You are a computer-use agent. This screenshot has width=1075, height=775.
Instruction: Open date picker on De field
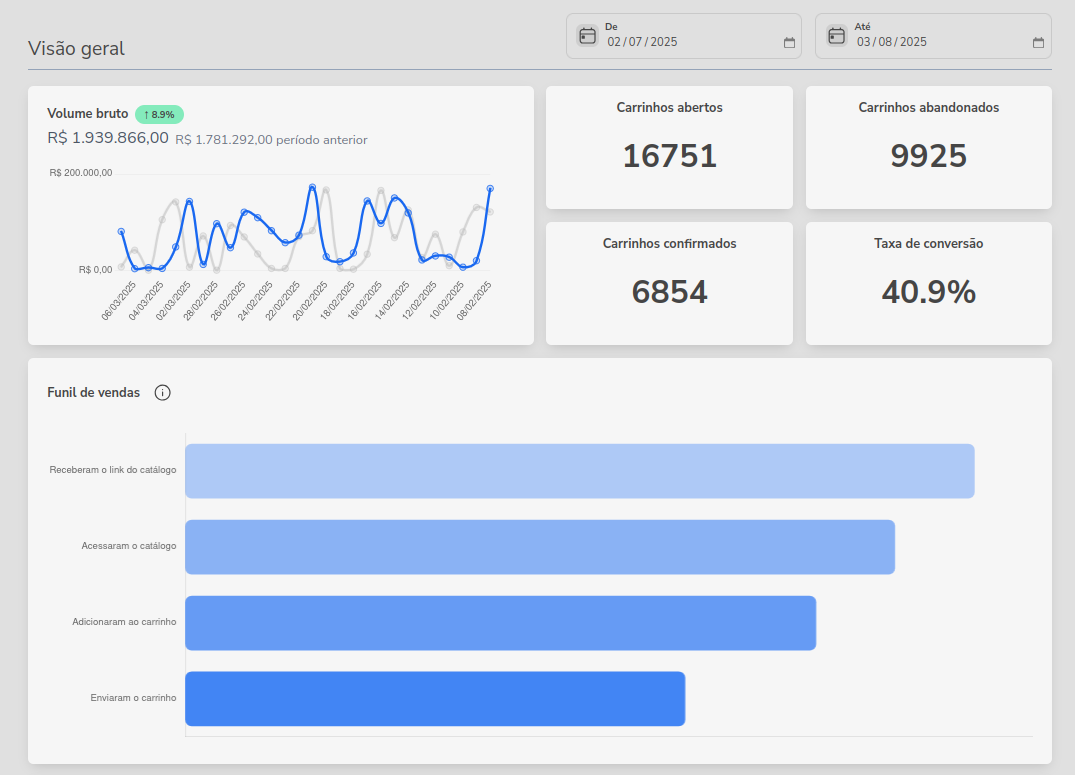pos(789,43)
